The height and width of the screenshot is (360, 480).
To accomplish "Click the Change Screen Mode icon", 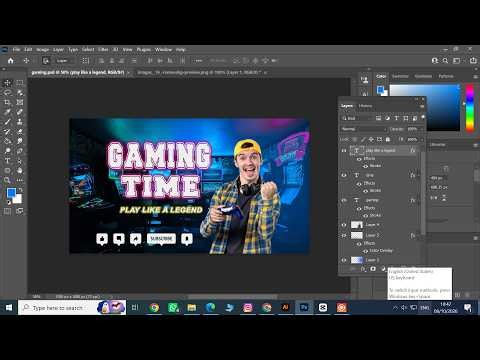I will [x=20, y=211].
